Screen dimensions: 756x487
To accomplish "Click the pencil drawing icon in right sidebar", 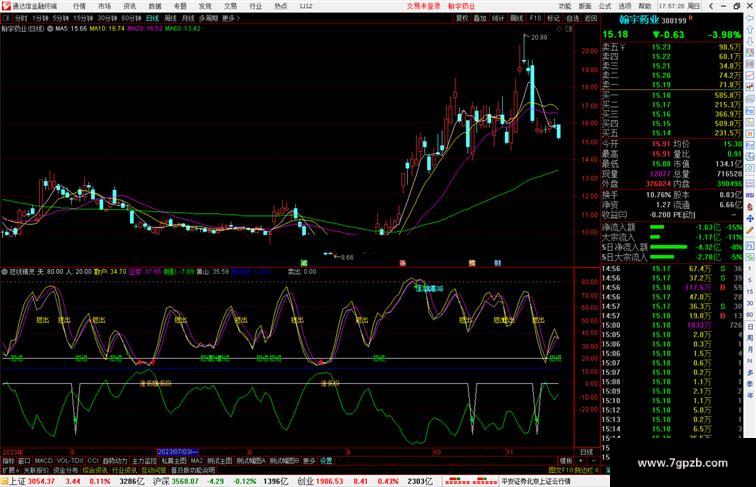I will [x=750, y=230].
